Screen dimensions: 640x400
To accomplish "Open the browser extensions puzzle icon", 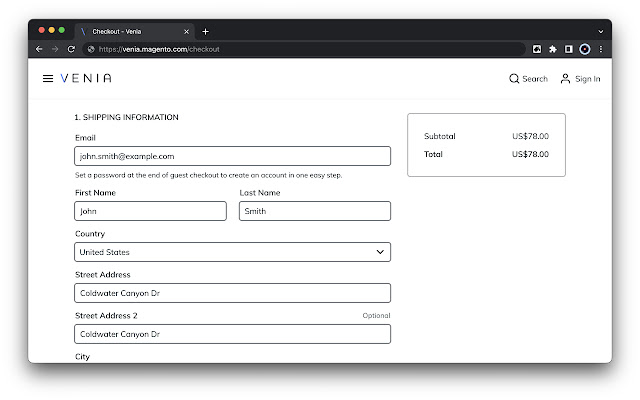I will 552,48.
